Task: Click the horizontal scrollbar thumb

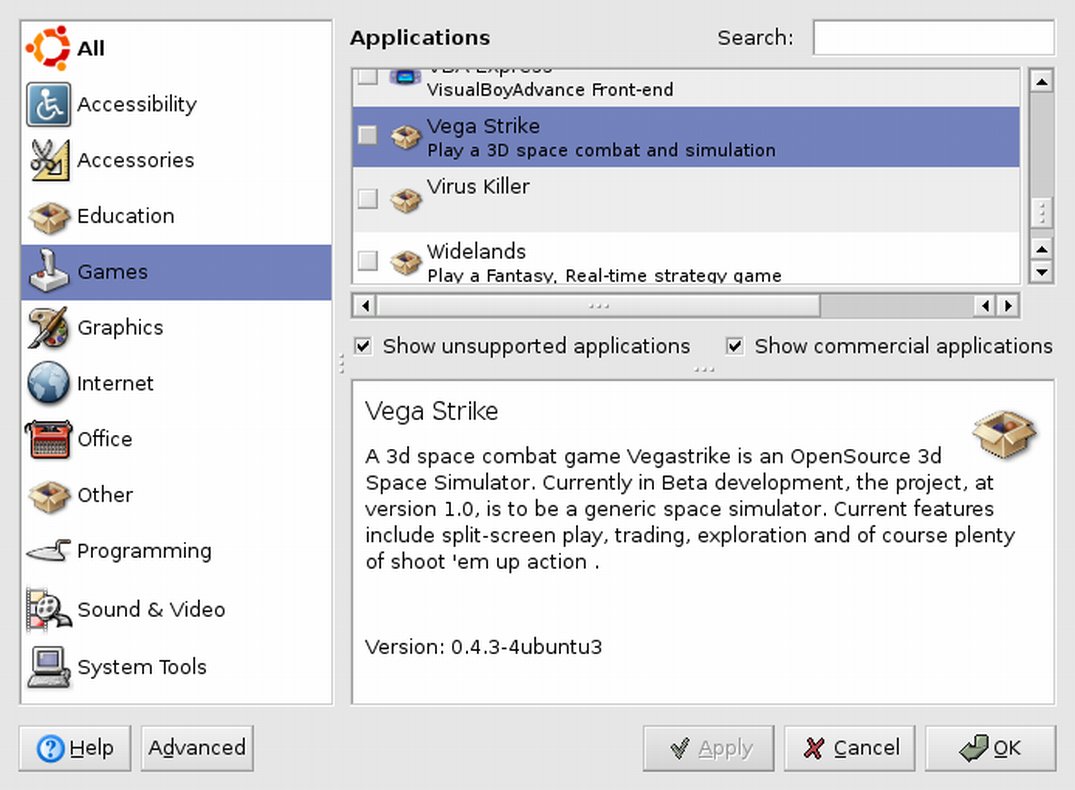Action: point(599,305)
